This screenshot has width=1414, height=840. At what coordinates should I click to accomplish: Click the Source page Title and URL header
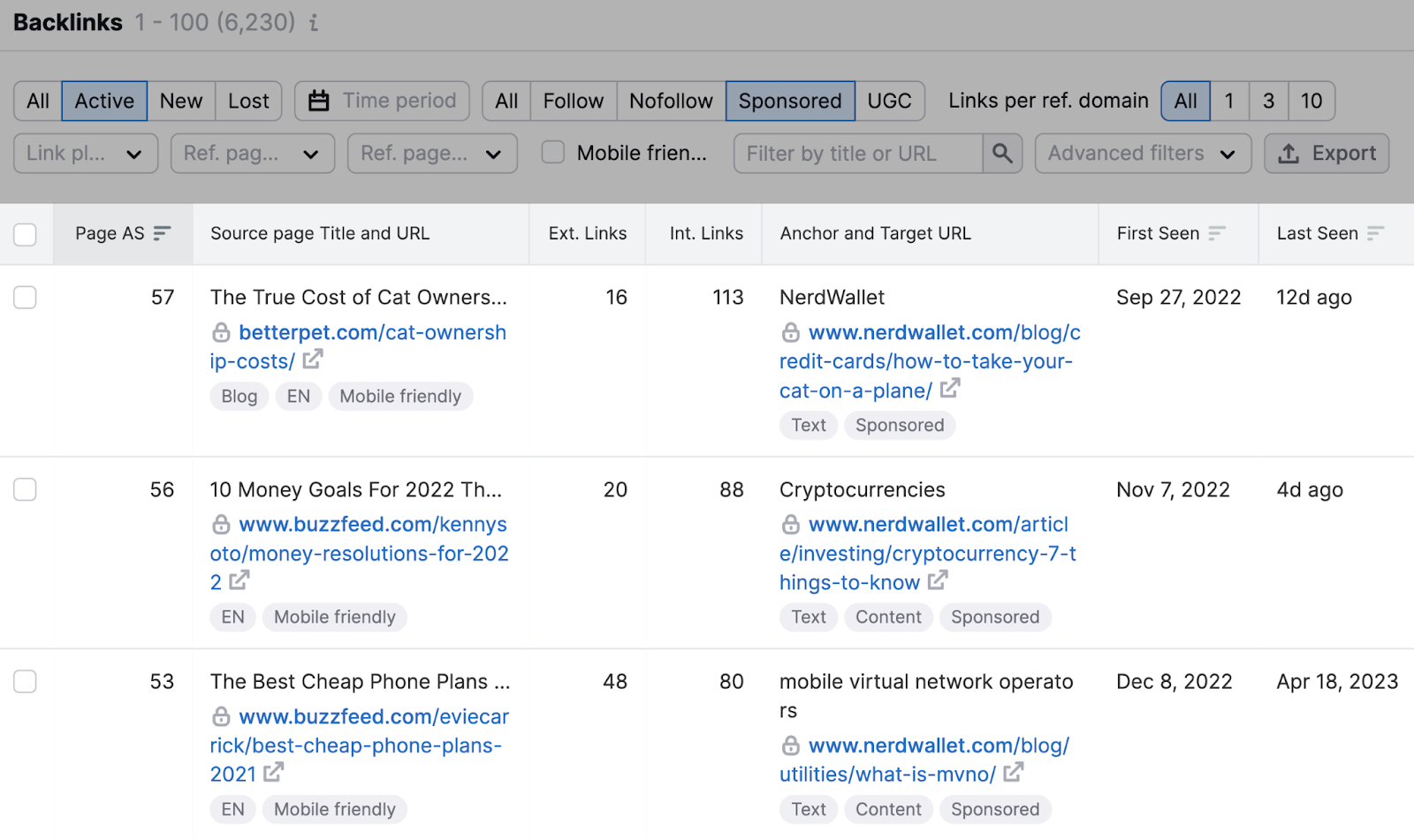[320, 233]
